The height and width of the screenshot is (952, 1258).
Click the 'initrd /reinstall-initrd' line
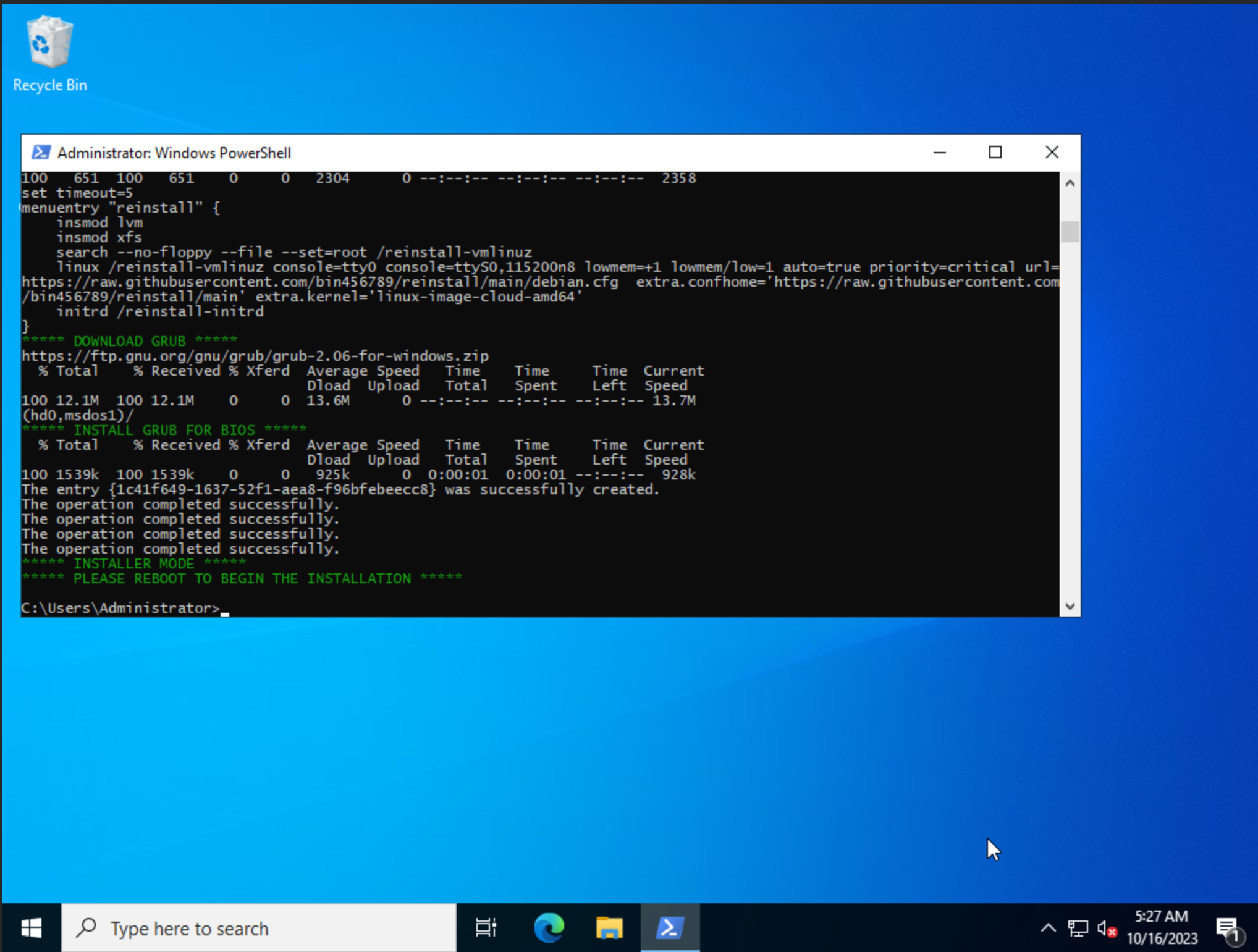coord(160,311)
